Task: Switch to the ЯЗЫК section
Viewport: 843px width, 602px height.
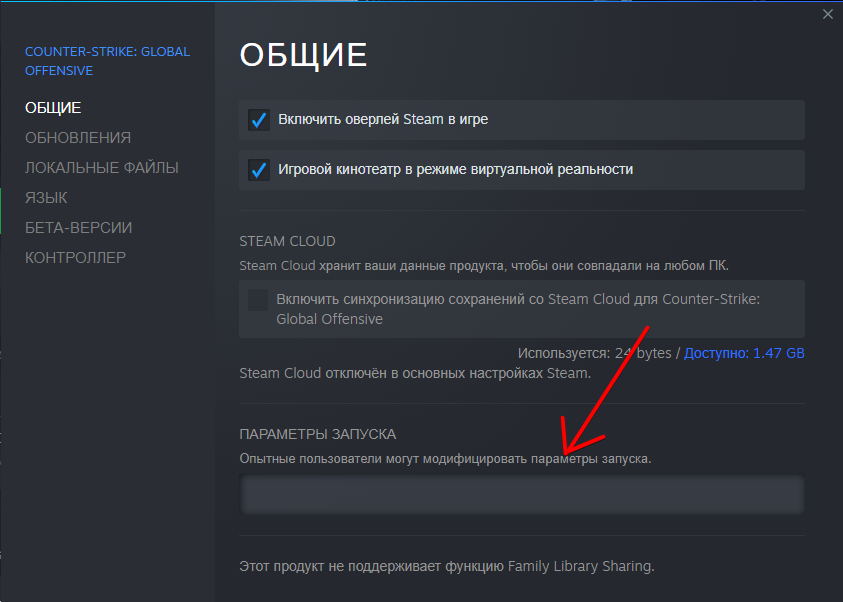Action: coord(46,198)
